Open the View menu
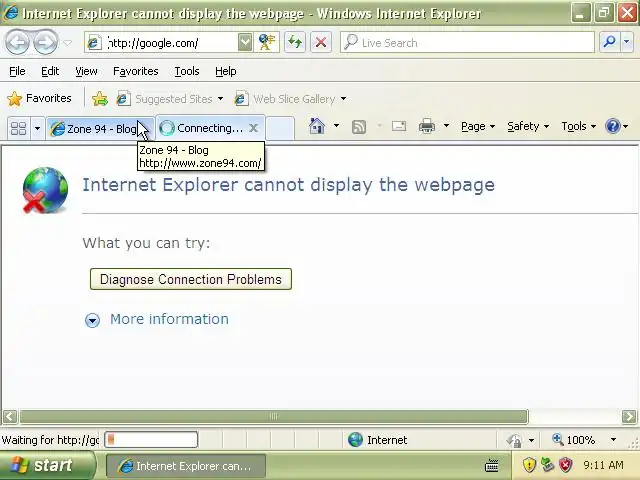The width and height of the screenshot is (640, 480). (86, 71)
